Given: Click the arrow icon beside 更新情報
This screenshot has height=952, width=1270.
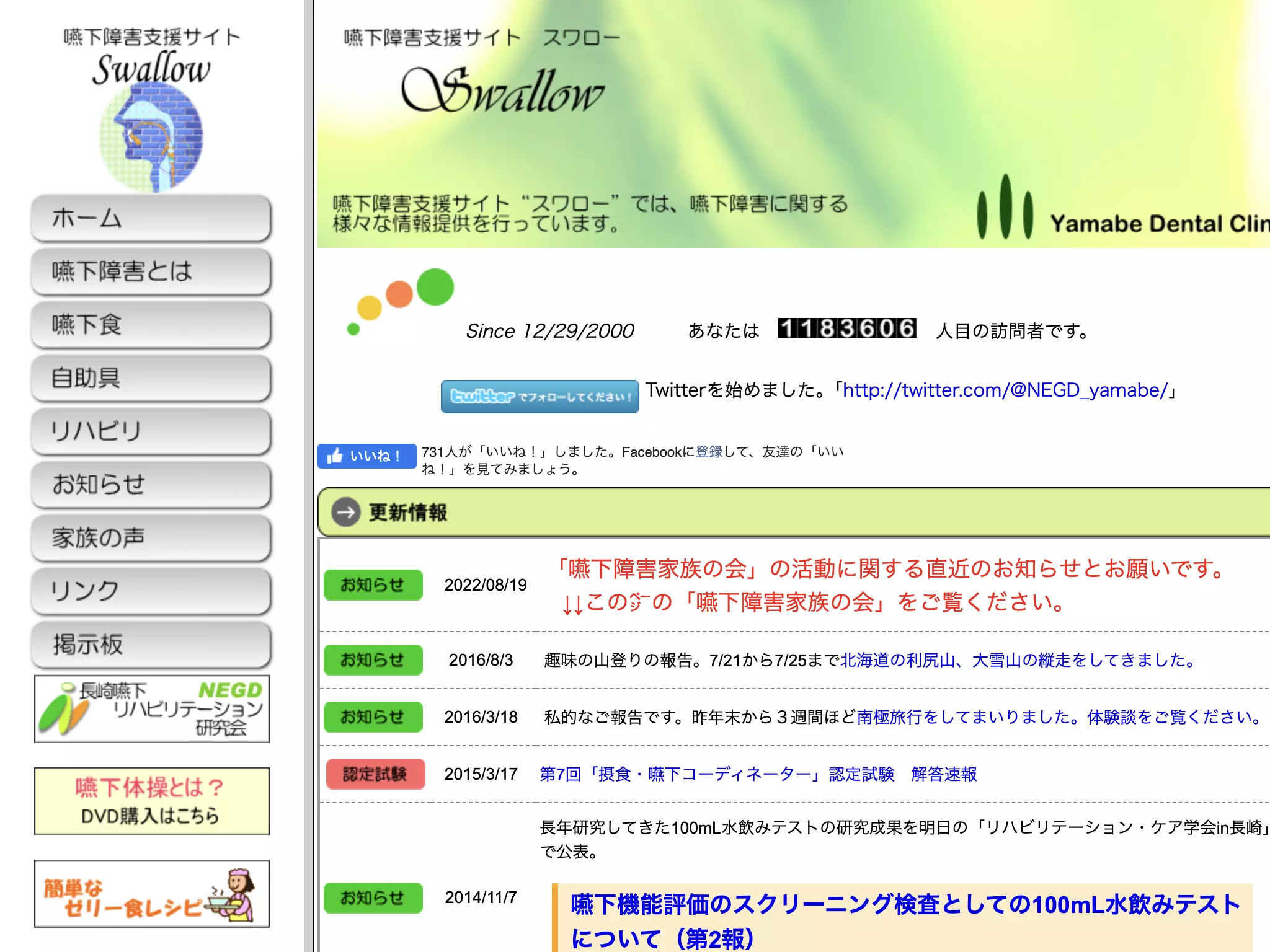Looking at the screenshot, I should pyautogui.click(x=345, y=512).
